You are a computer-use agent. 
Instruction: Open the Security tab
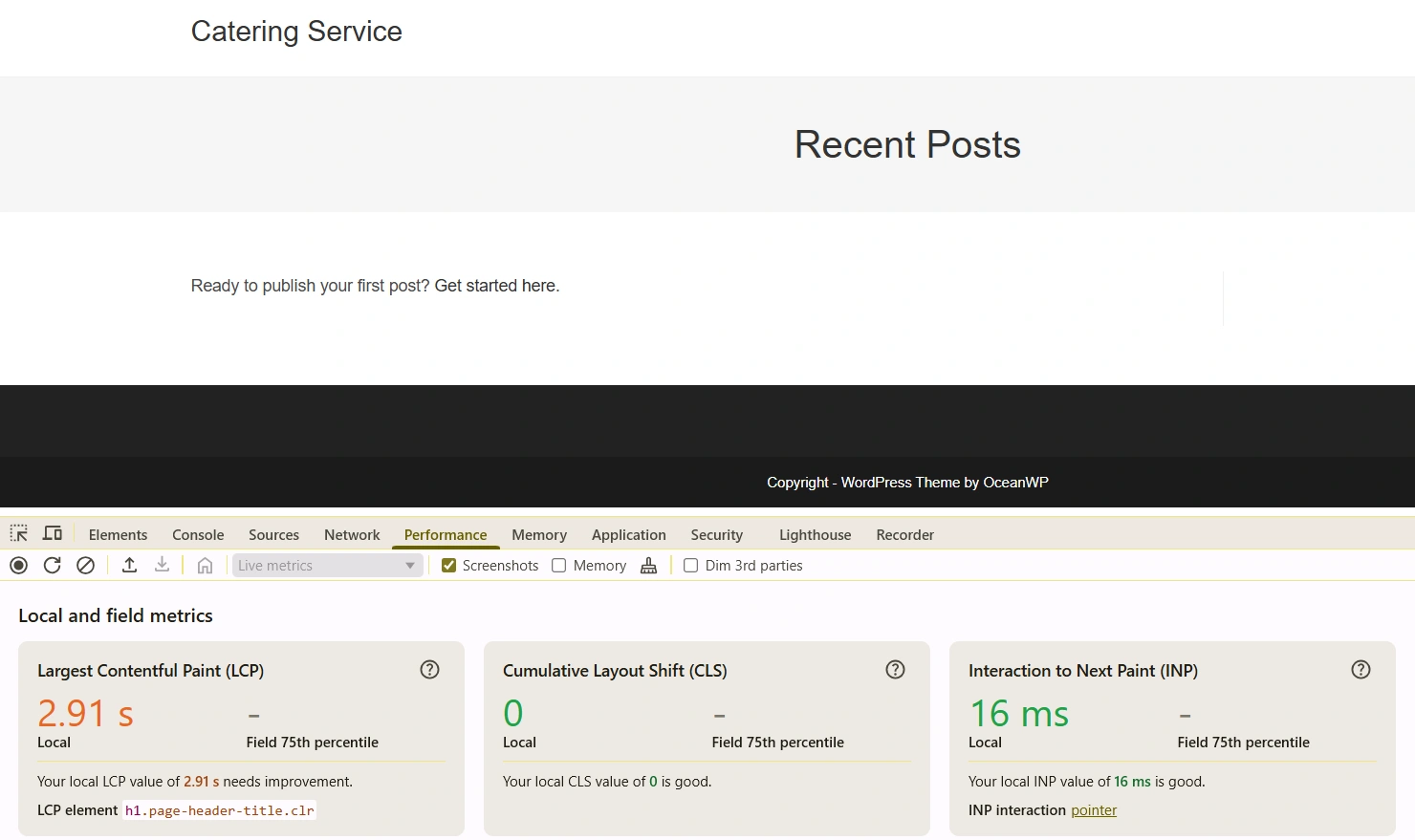pyautogui.click(x=717, y=535)
